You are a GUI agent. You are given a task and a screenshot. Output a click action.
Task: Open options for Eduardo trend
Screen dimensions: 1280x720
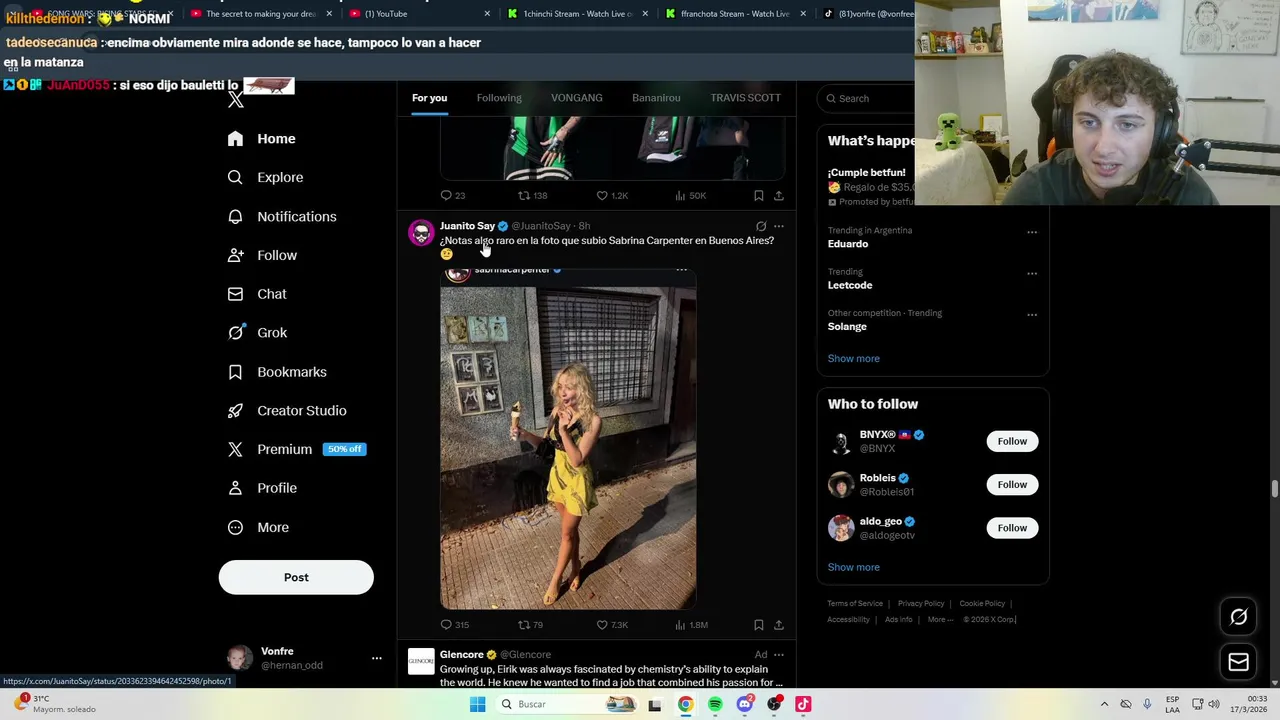click(1032, 232)
